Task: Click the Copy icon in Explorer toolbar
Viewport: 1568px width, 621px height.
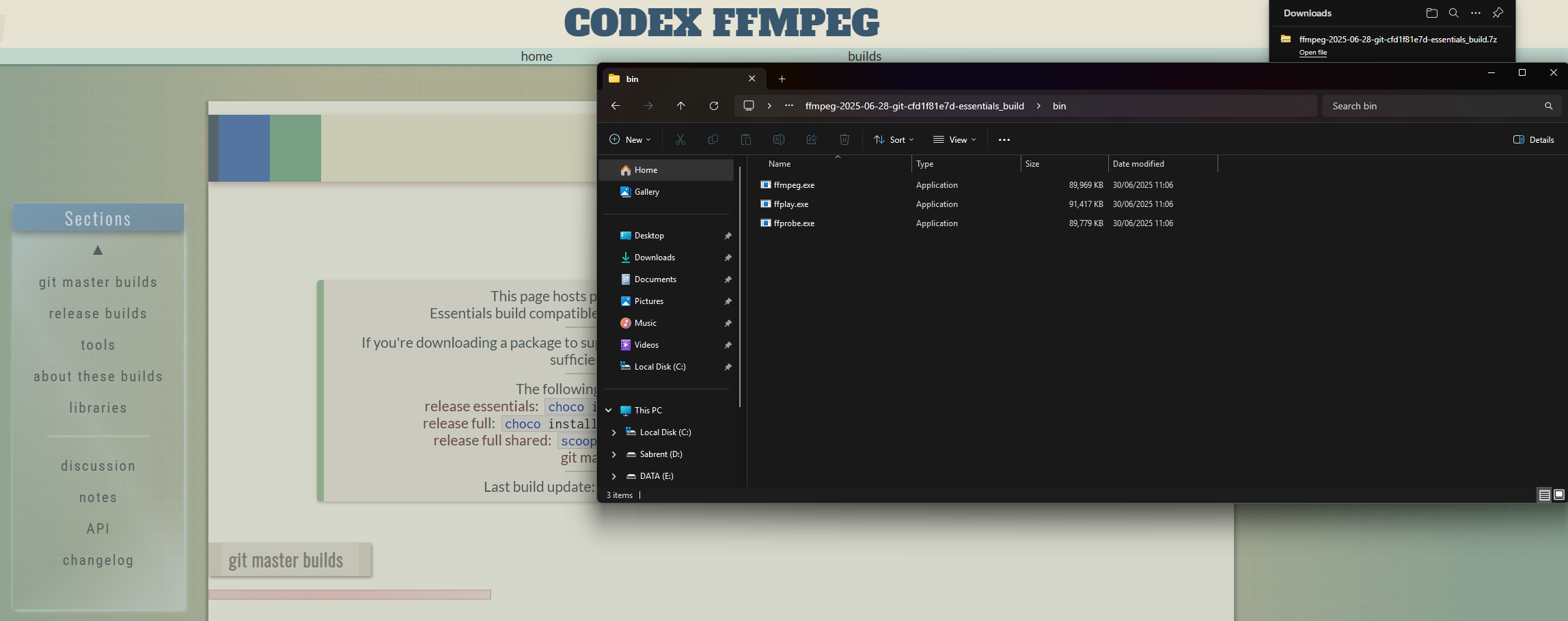Action: (713, 139)
